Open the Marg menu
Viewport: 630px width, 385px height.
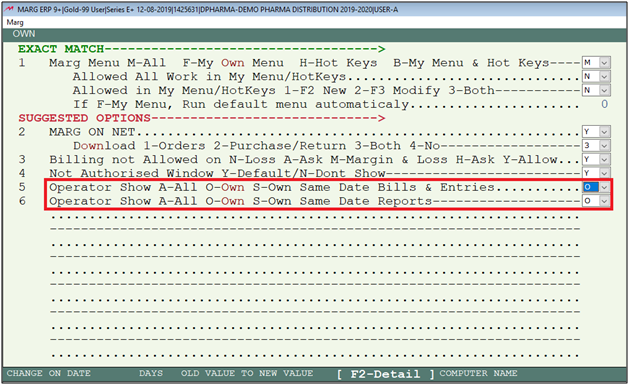15,22
